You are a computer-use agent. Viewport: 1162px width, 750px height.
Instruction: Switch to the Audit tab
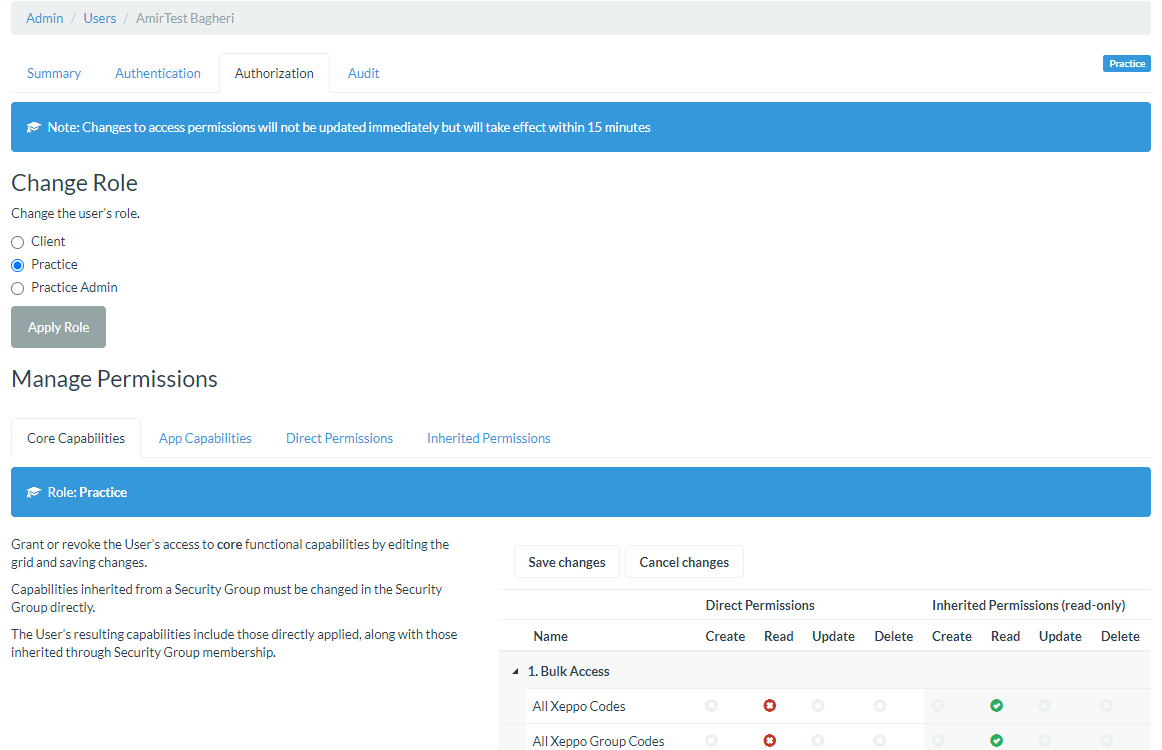point(363,73)
